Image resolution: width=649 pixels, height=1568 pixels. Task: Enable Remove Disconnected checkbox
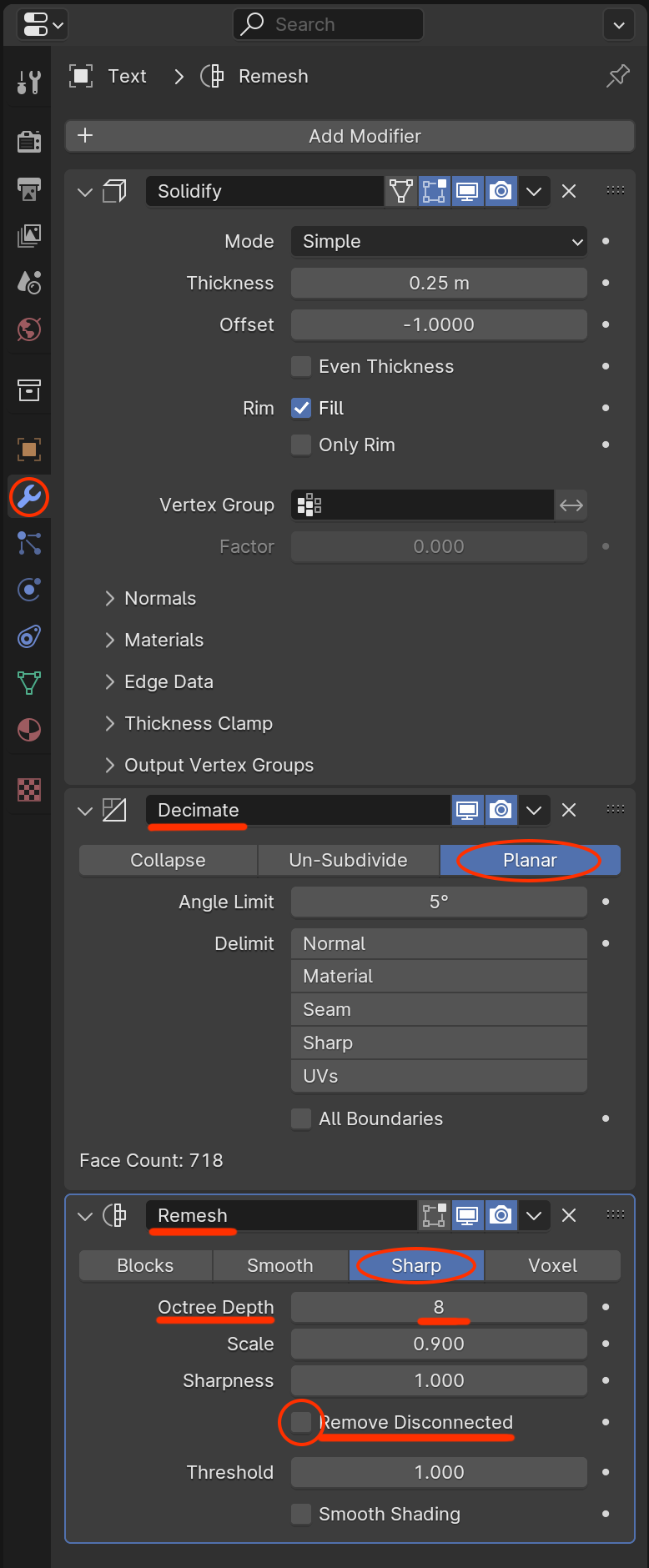click(x=301, y=1422)
